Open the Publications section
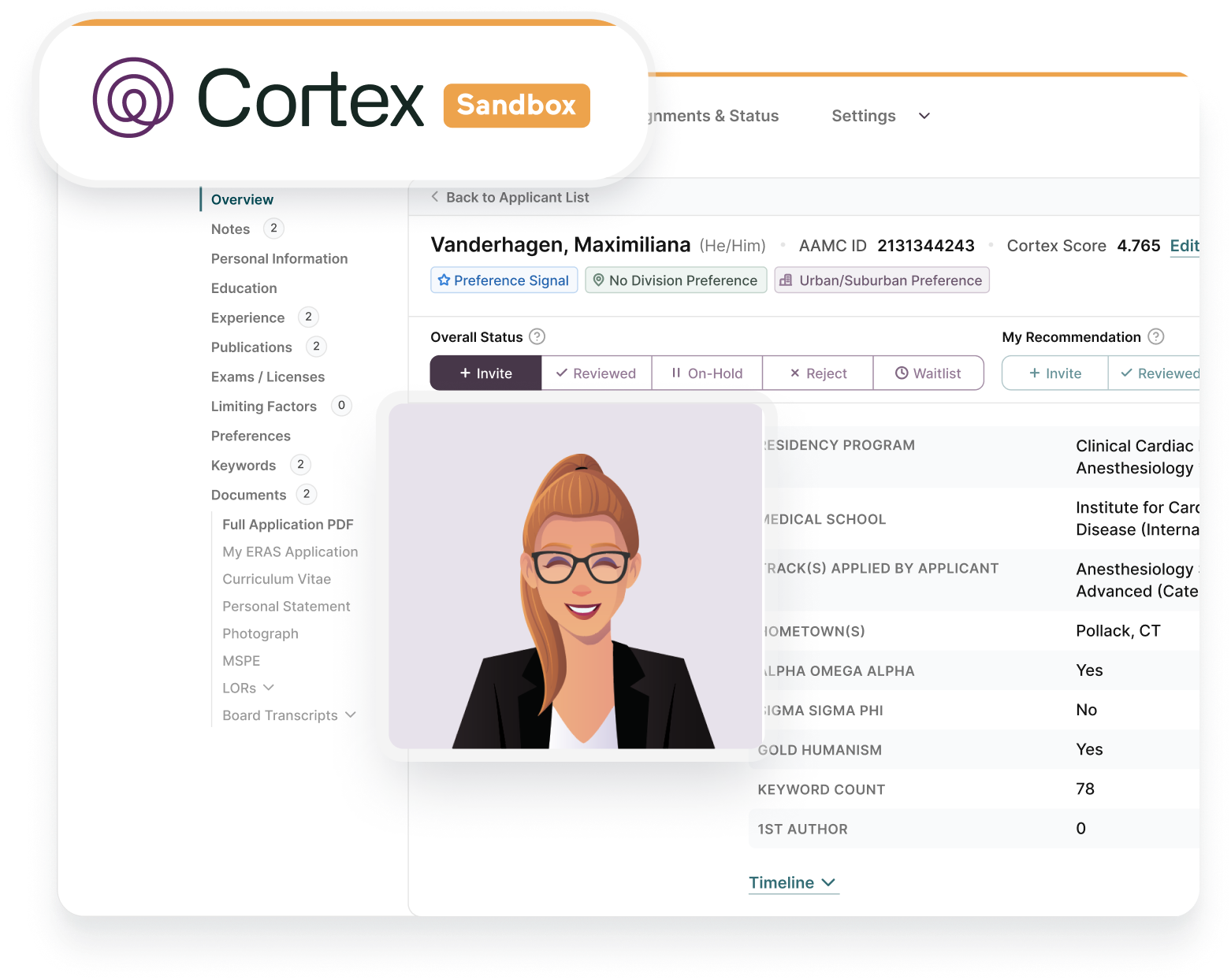This screenshot has height=980, width=1231. pyautogui.click(x=251, y=347)
